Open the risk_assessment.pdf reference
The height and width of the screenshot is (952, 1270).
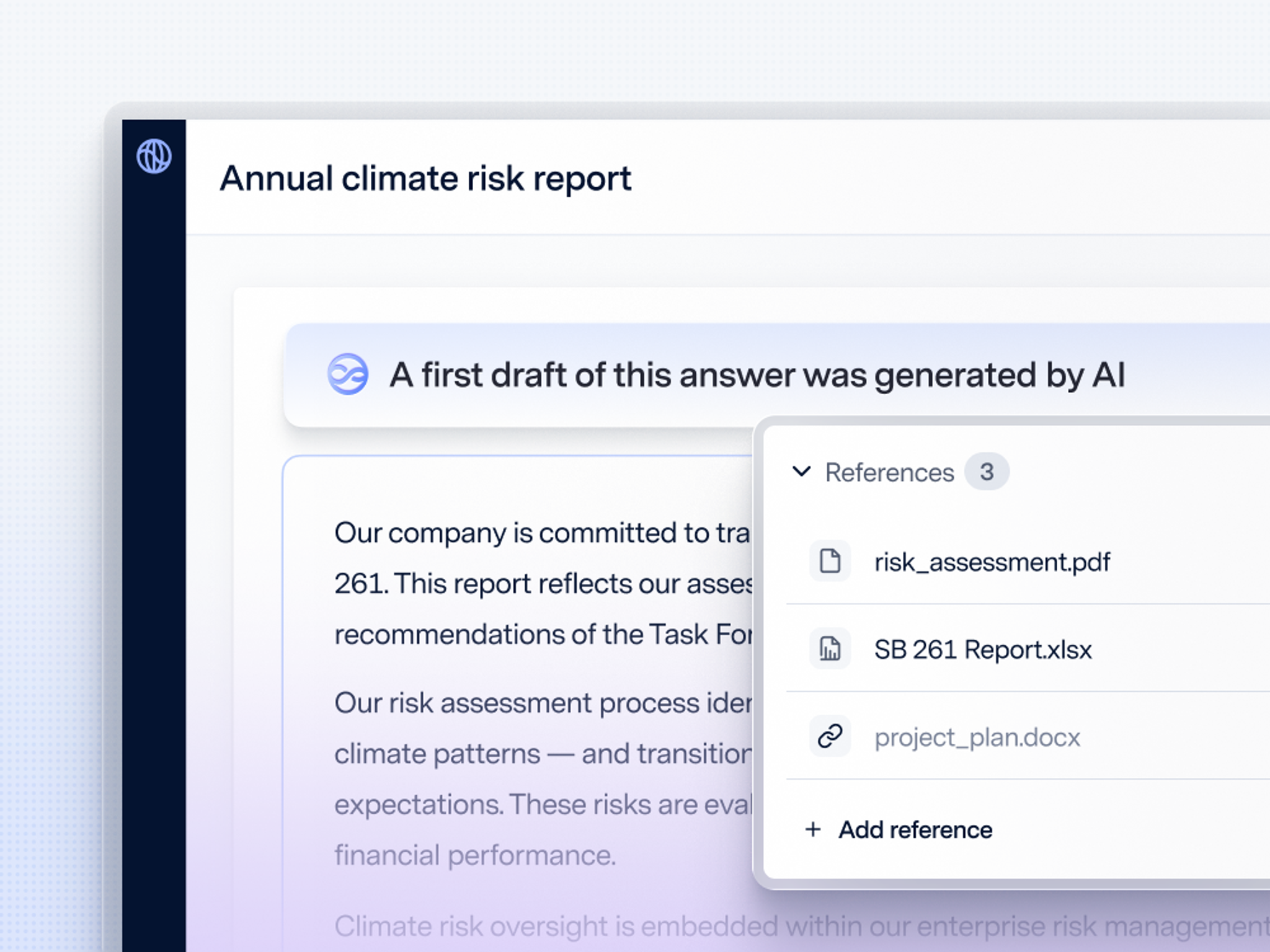click(x=992, y=562)
